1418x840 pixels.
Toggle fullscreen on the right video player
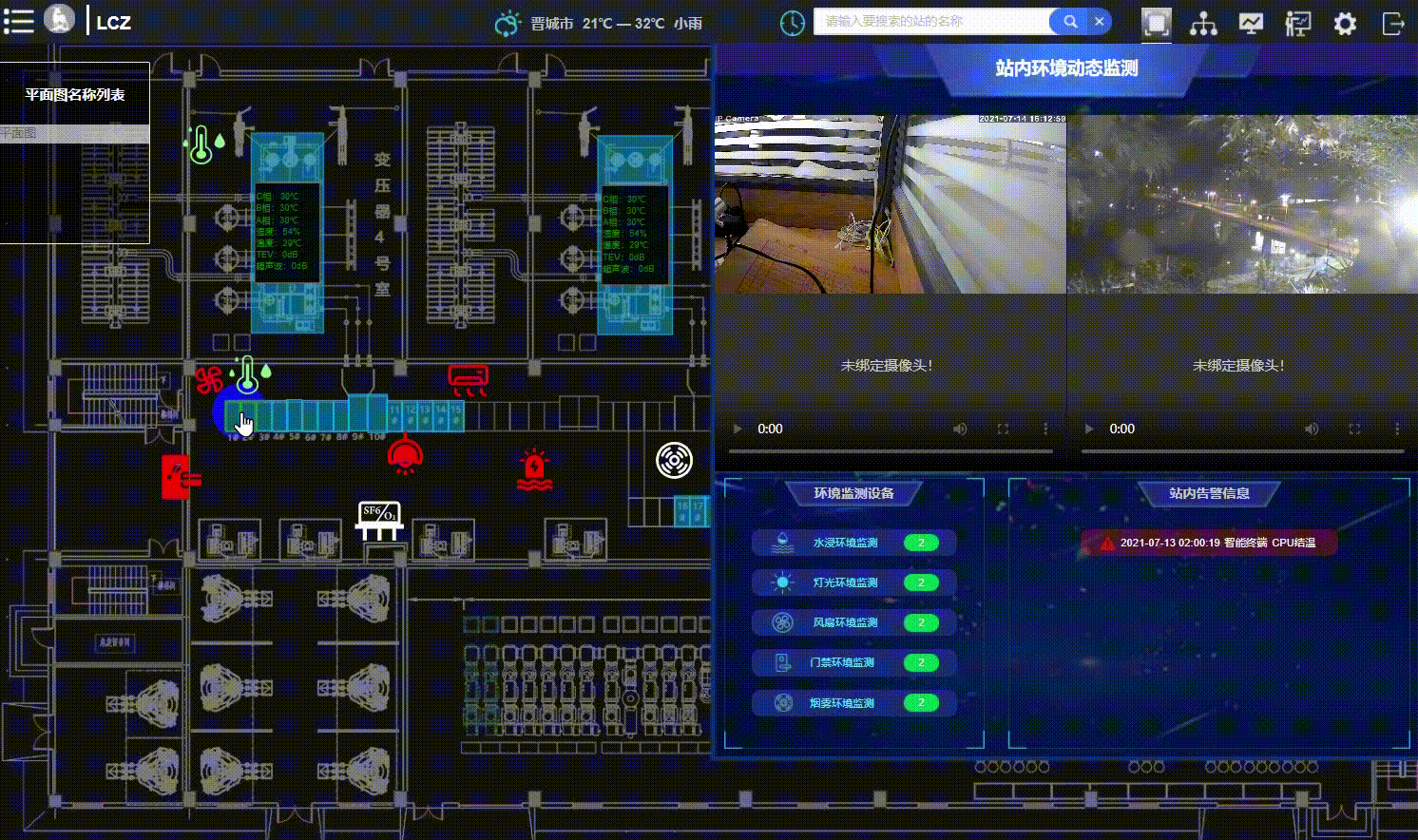point(1353,429)
